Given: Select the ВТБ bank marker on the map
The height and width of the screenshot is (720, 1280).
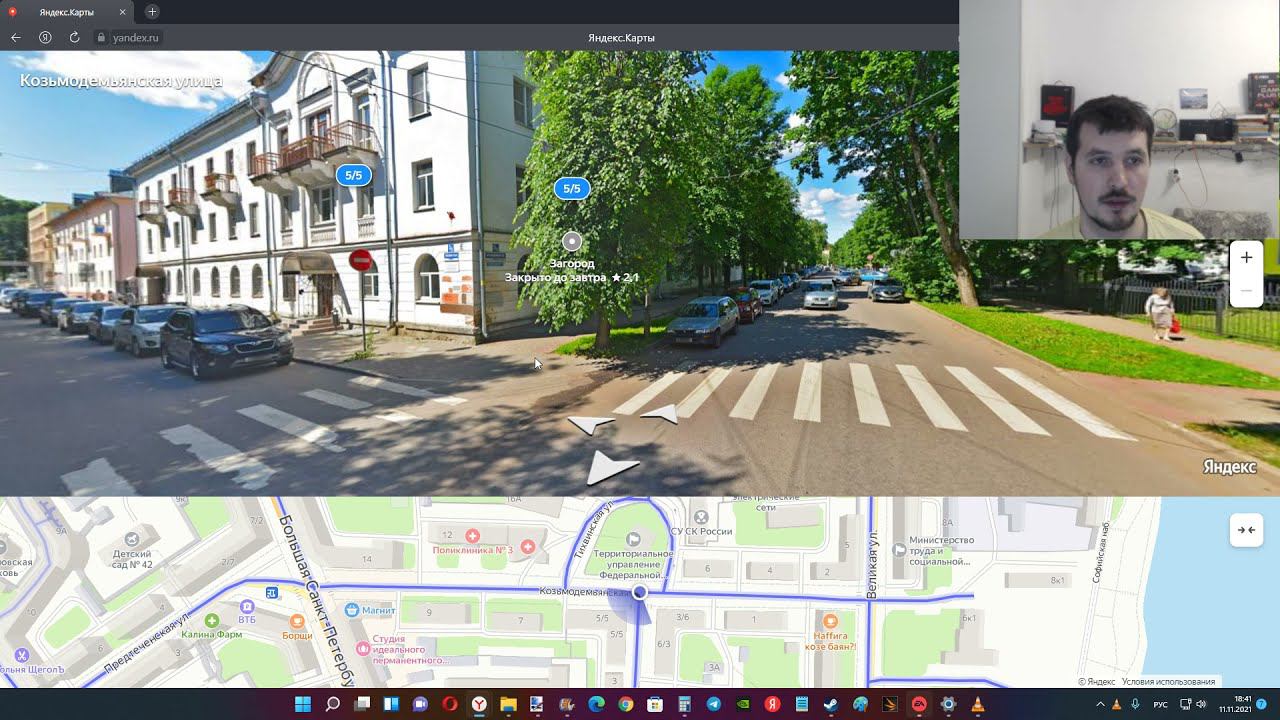Looking at the screenshot, I should tap(246, 606).
